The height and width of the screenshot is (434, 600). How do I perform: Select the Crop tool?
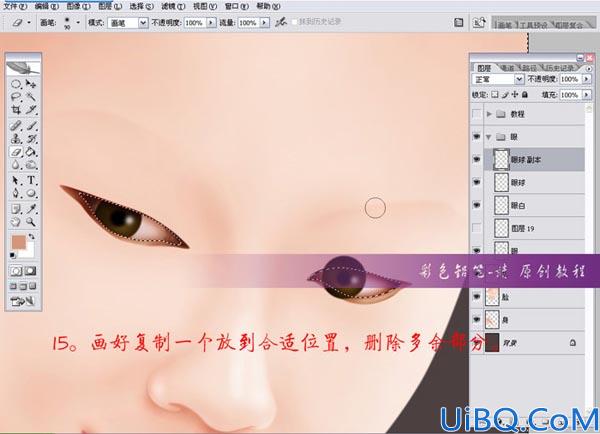tap(16, 110)
